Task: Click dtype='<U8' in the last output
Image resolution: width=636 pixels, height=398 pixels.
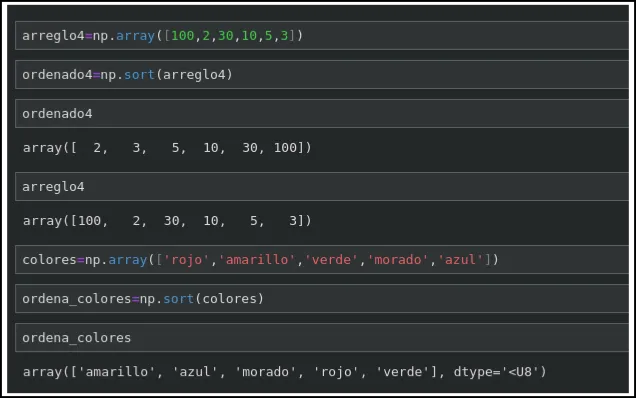Action: point(496,372)
